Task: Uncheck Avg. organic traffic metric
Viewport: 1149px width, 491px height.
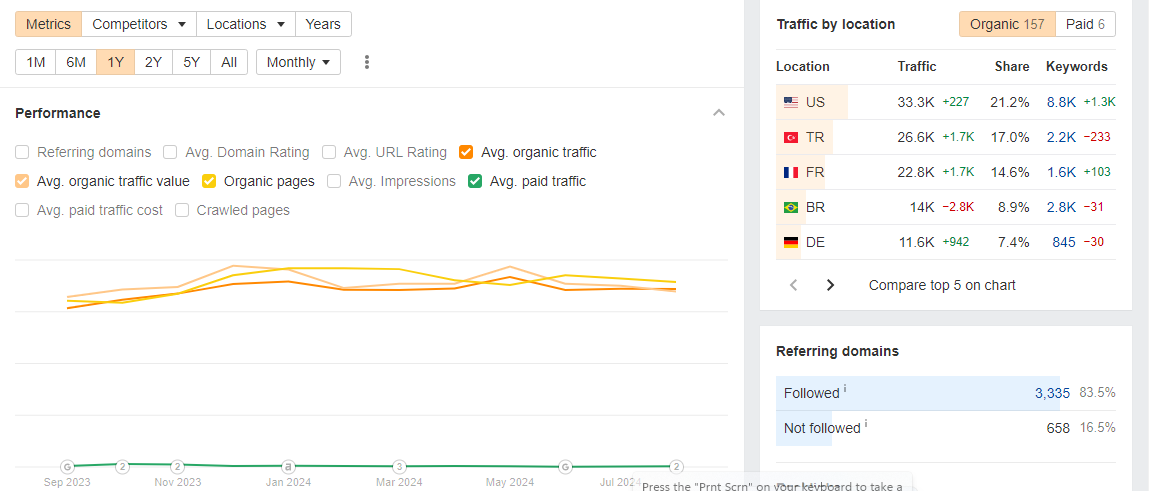Action: click(x=466, y=152)
